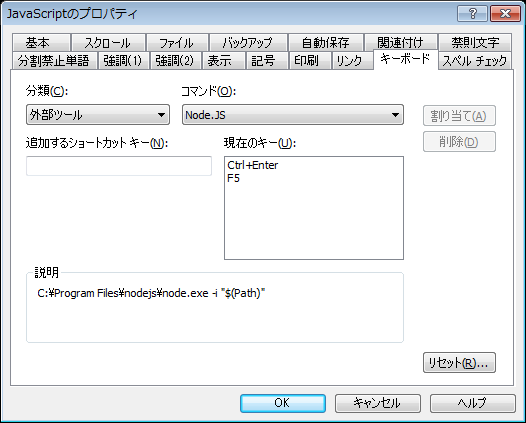Select the キーボード tab
Viewport: 526px width, 423px height.
click(406, 59)
